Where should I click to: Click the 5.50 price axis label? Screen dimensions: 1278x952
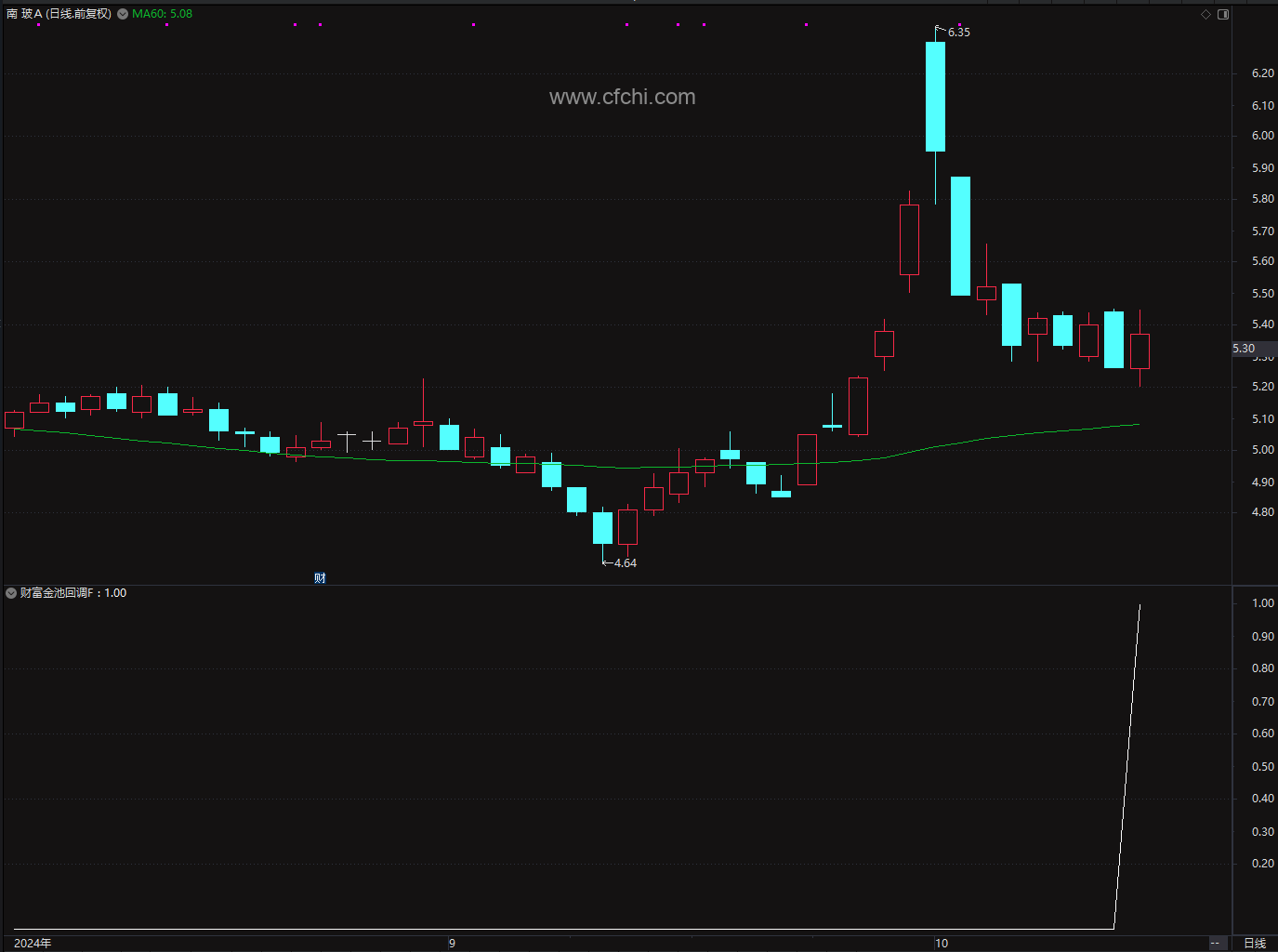click(1263, 294)
